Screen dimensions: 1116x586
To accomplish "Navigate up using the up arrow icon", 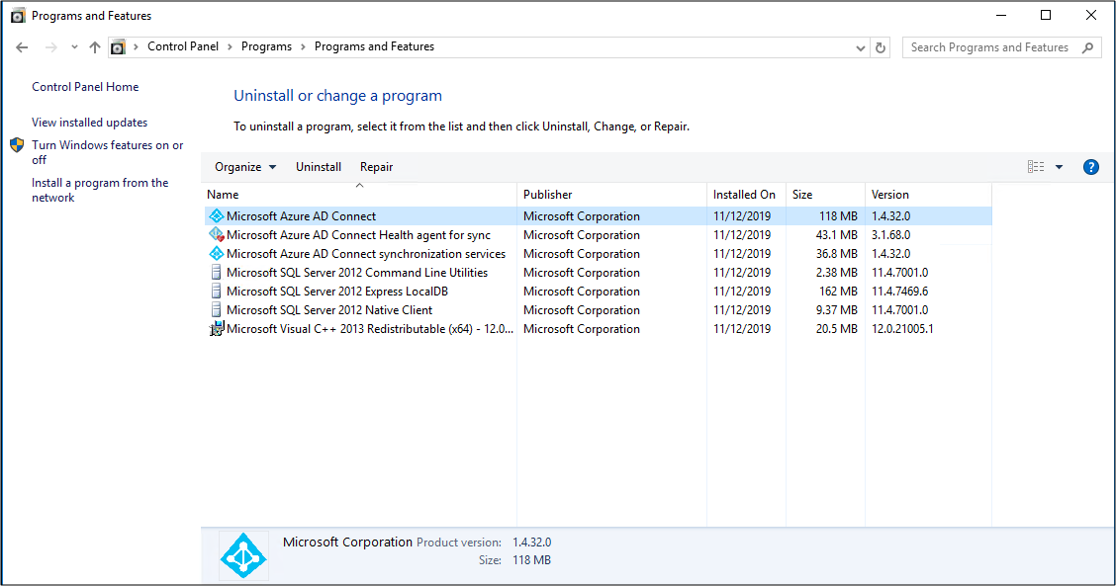I will coord(95,47).
